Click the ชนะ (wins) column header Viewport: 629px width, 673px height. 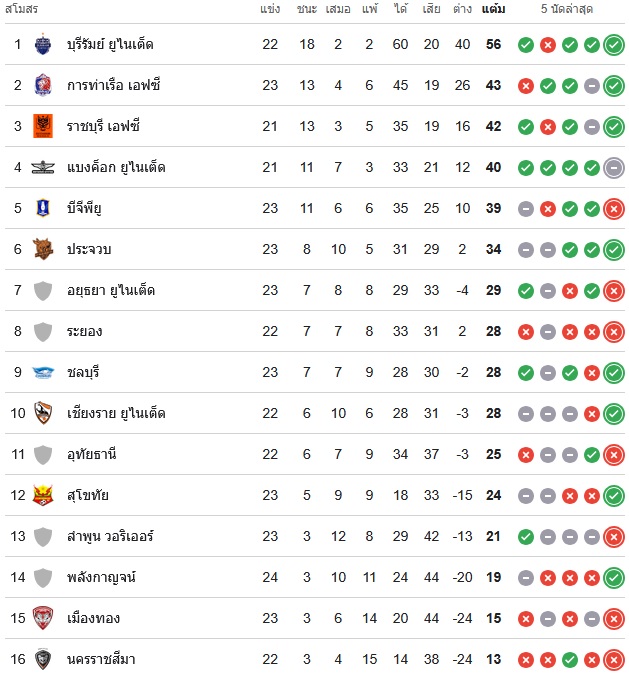tap(307, 9)
